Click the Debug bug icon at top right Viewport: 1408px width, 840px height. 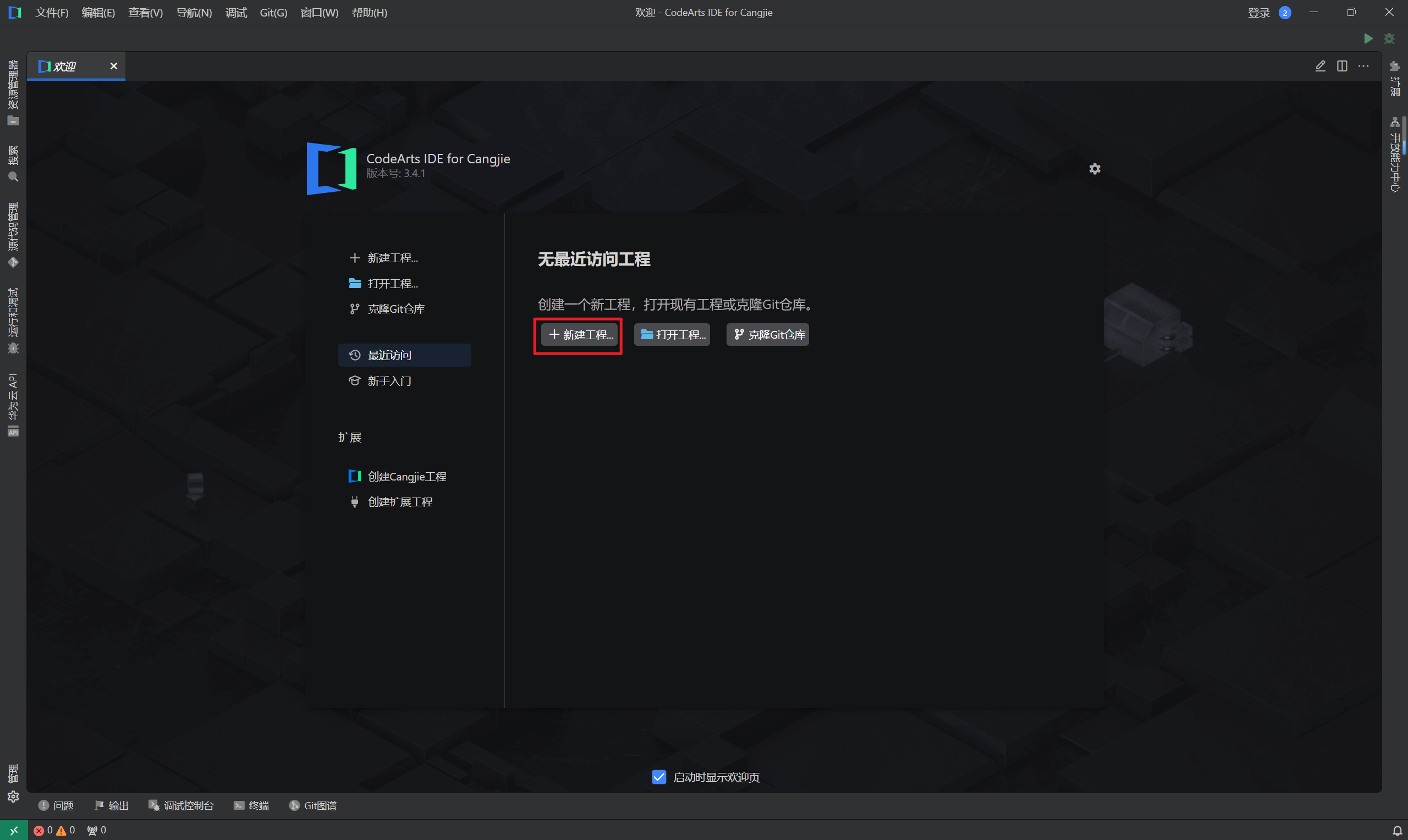pos(1389,38)
